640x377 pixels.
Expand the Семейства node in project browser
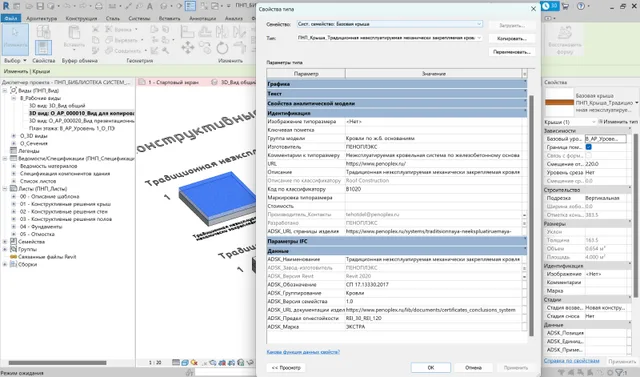tap(5, 242)
